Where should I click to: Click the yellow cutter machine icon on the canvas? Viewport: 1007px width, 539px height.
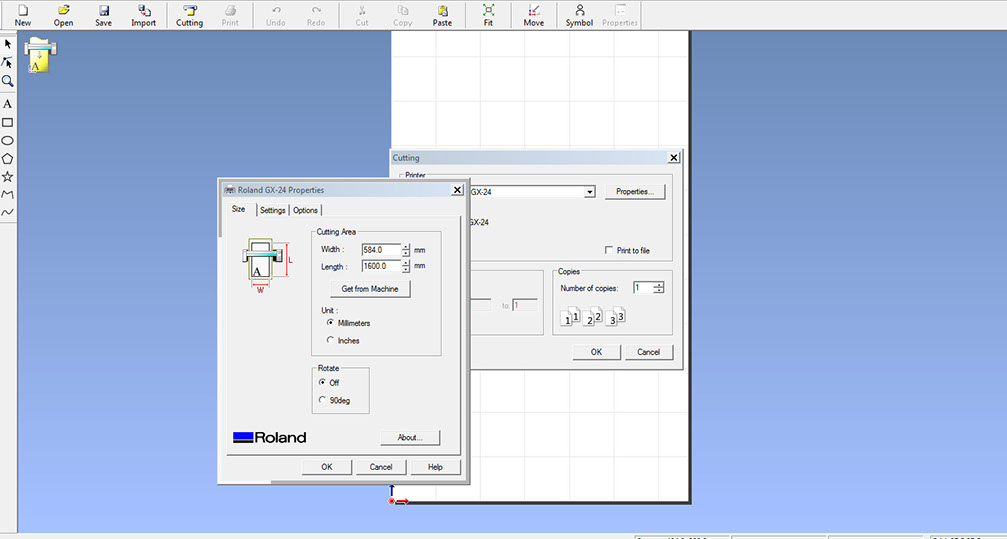click(x=40, y=57)
